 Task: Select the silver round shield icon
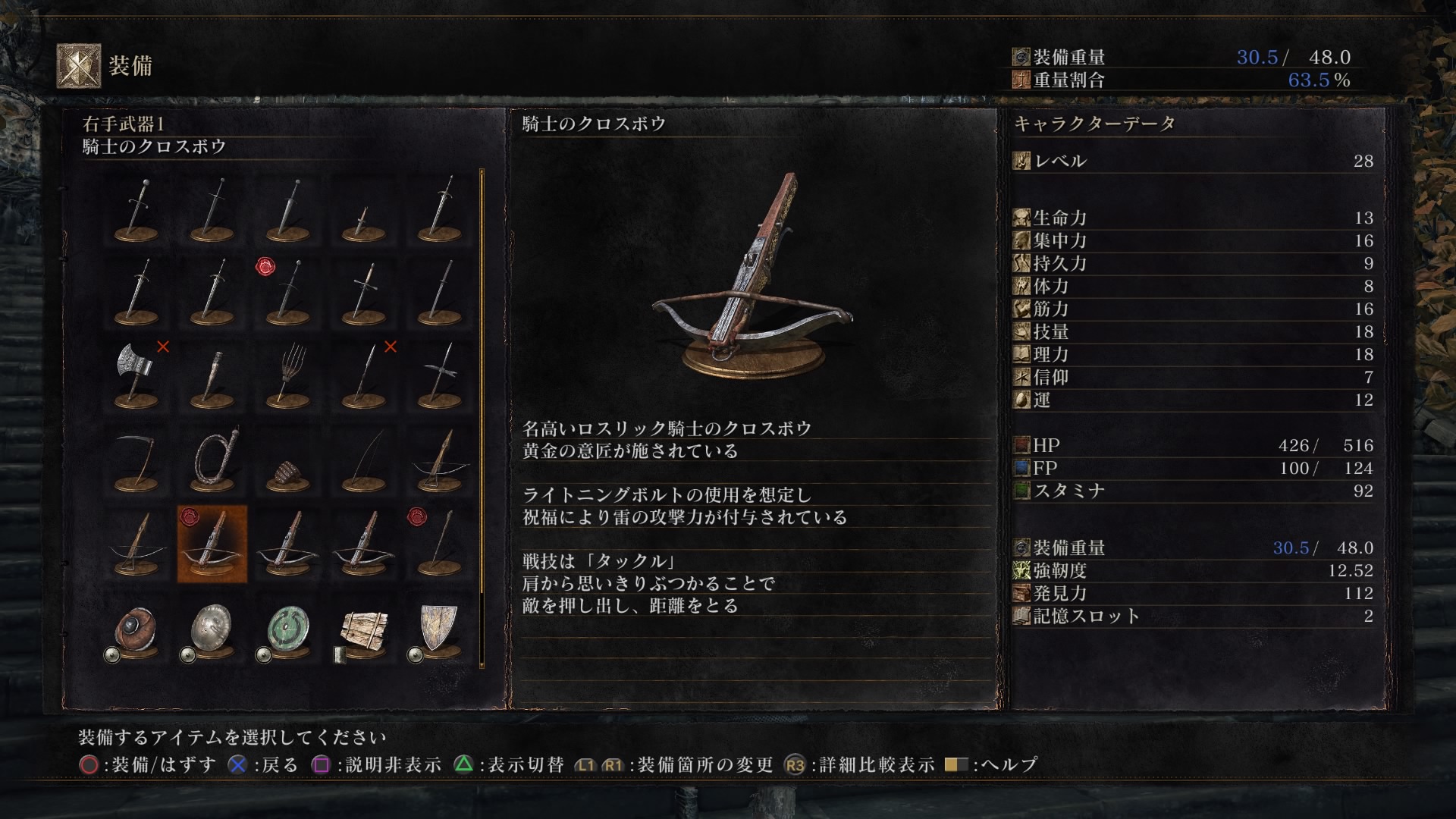pos(212,631)
